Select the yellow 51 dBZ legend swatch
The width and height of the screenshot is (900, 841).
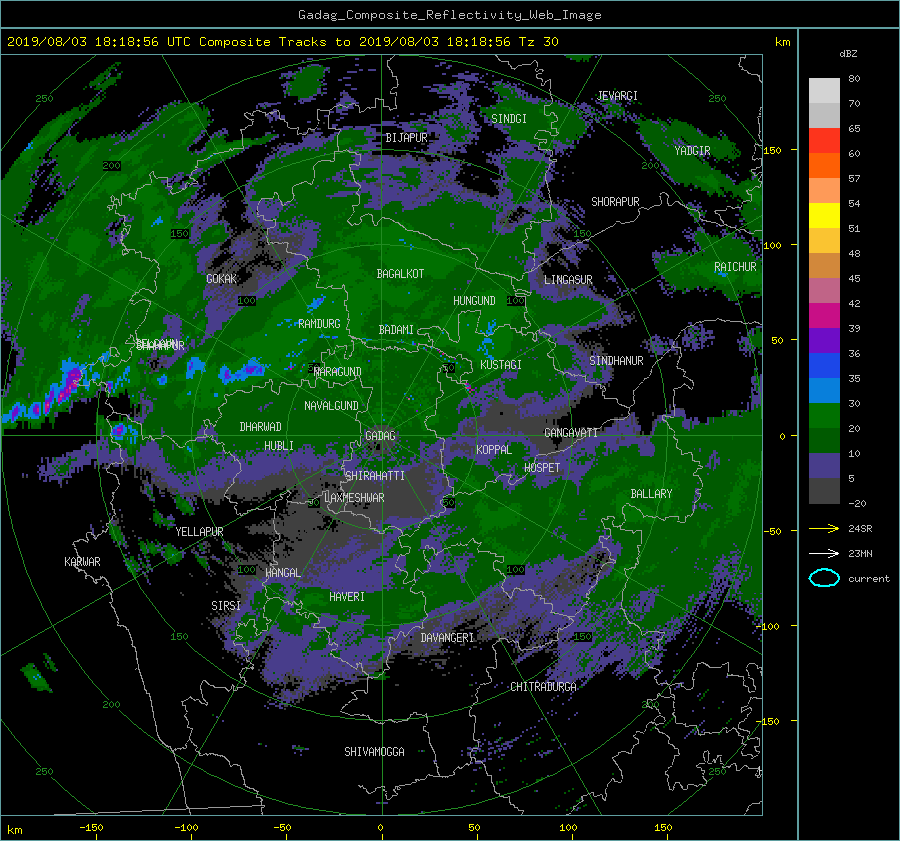(x=824, y=216)
